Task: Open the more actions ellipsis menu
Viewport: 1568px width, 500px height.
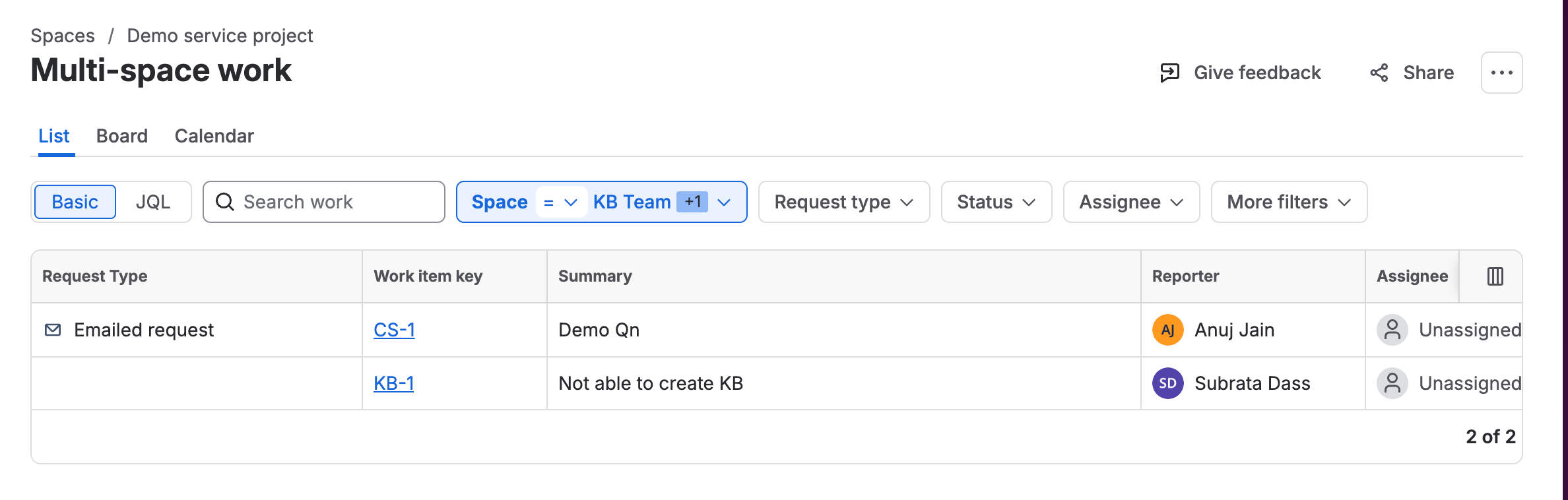Action: [1501, 73]
